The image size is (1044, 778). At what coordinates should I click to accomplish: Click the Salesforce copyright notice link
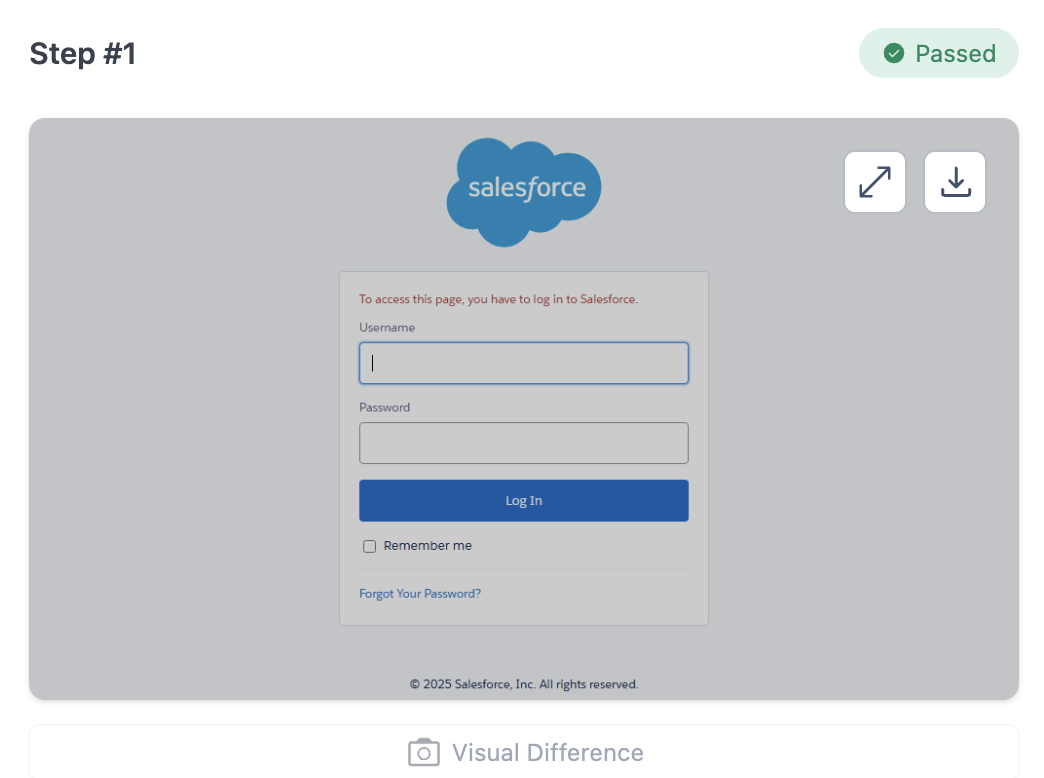coord(523,684)
